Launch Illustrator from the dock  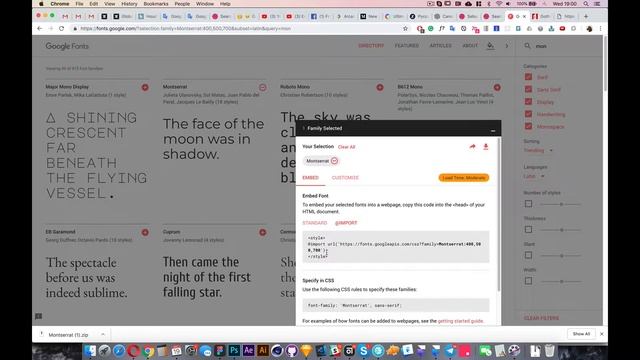point(263,351)
